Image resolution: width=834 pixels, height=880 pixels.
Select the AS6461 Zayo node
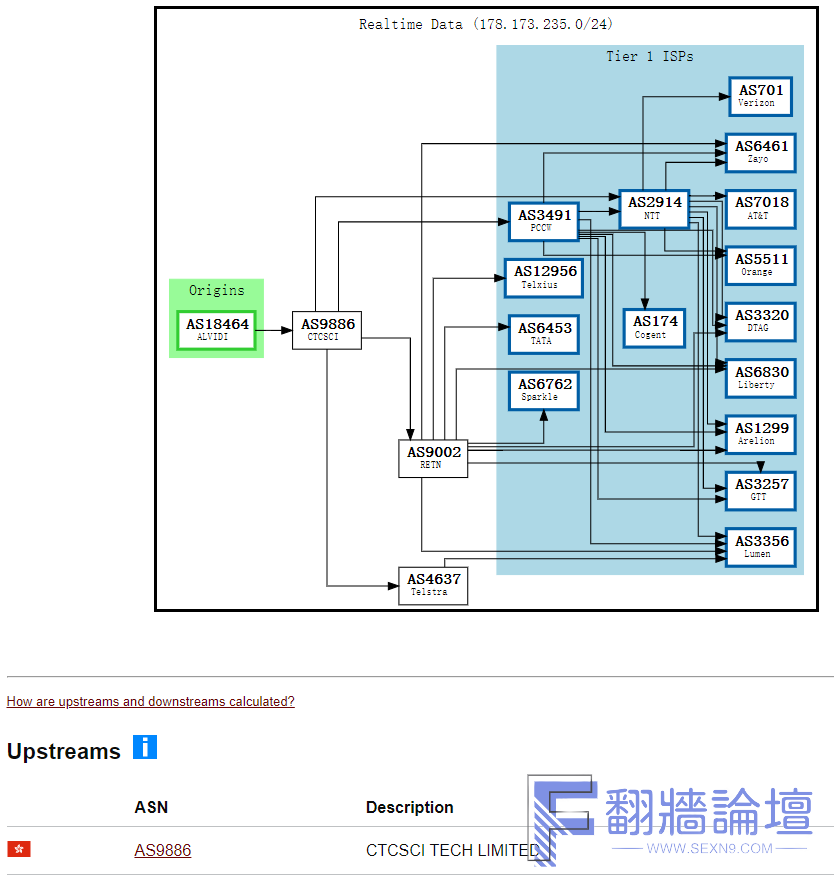pos(760,153)
